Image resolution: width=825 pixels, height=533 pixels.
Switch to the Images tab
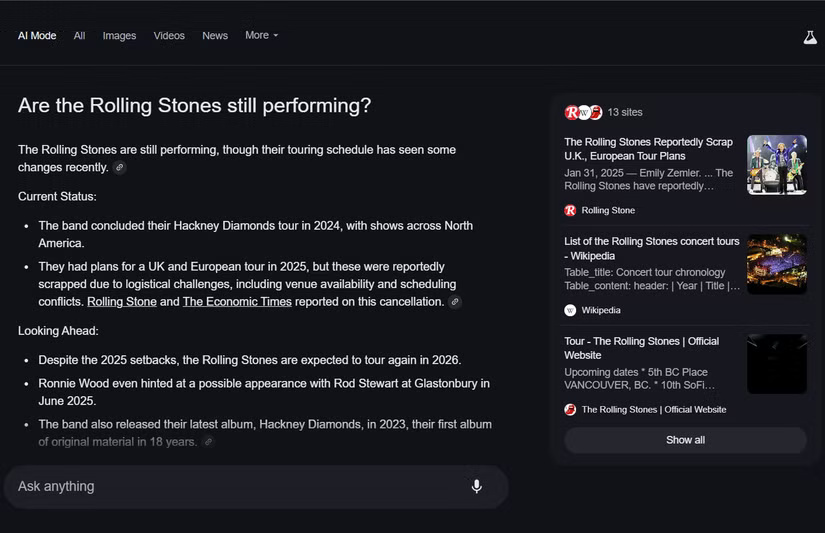[x=119, y=36]
